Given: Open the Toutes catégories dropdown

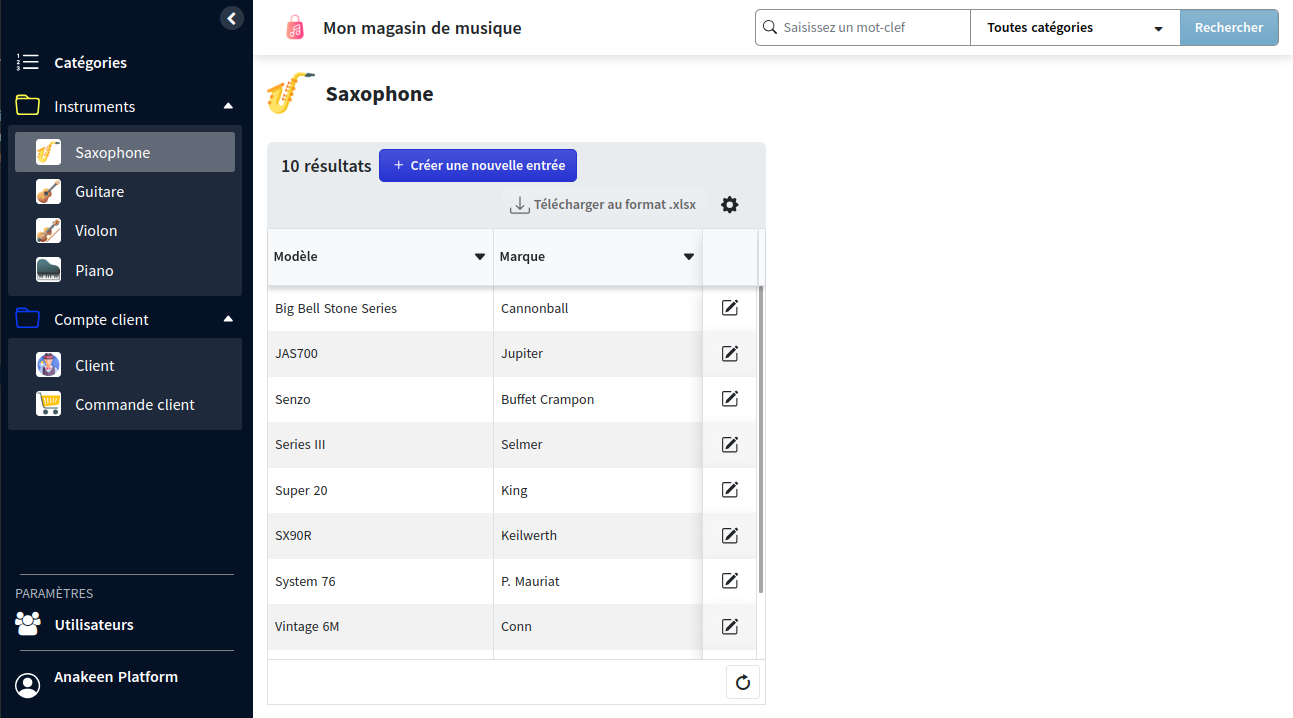Looking at the screenshot, I should click(1074, 27).
